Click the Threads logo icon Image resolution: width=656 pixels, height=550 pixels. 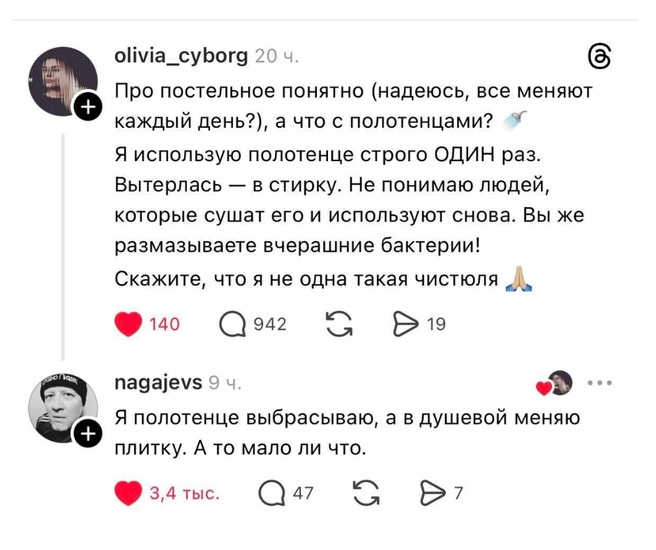click(598, 58)
